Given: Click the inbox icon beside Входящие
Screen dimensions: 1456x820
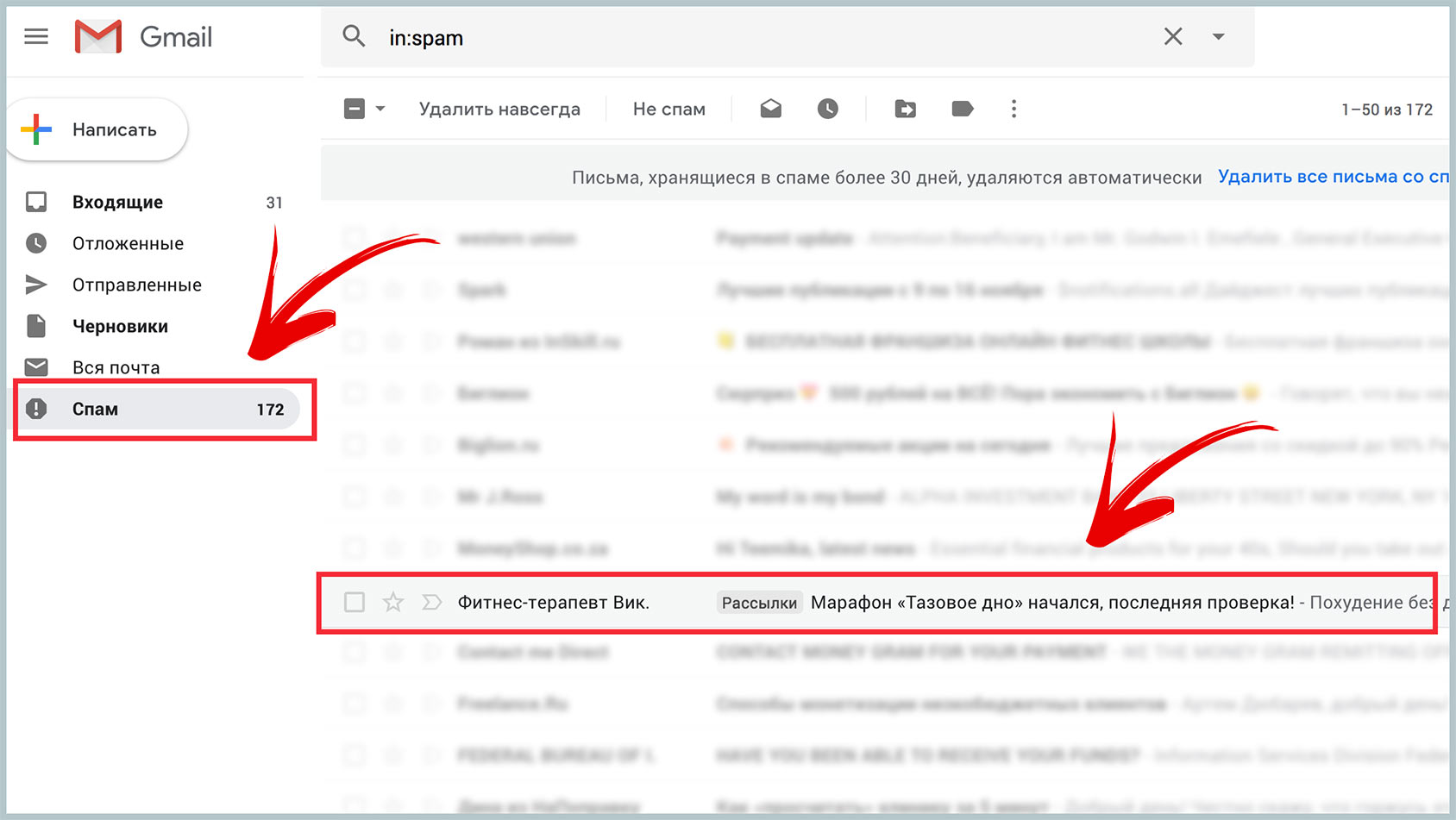Looking at the screenshot, I should tap(36, 202).
